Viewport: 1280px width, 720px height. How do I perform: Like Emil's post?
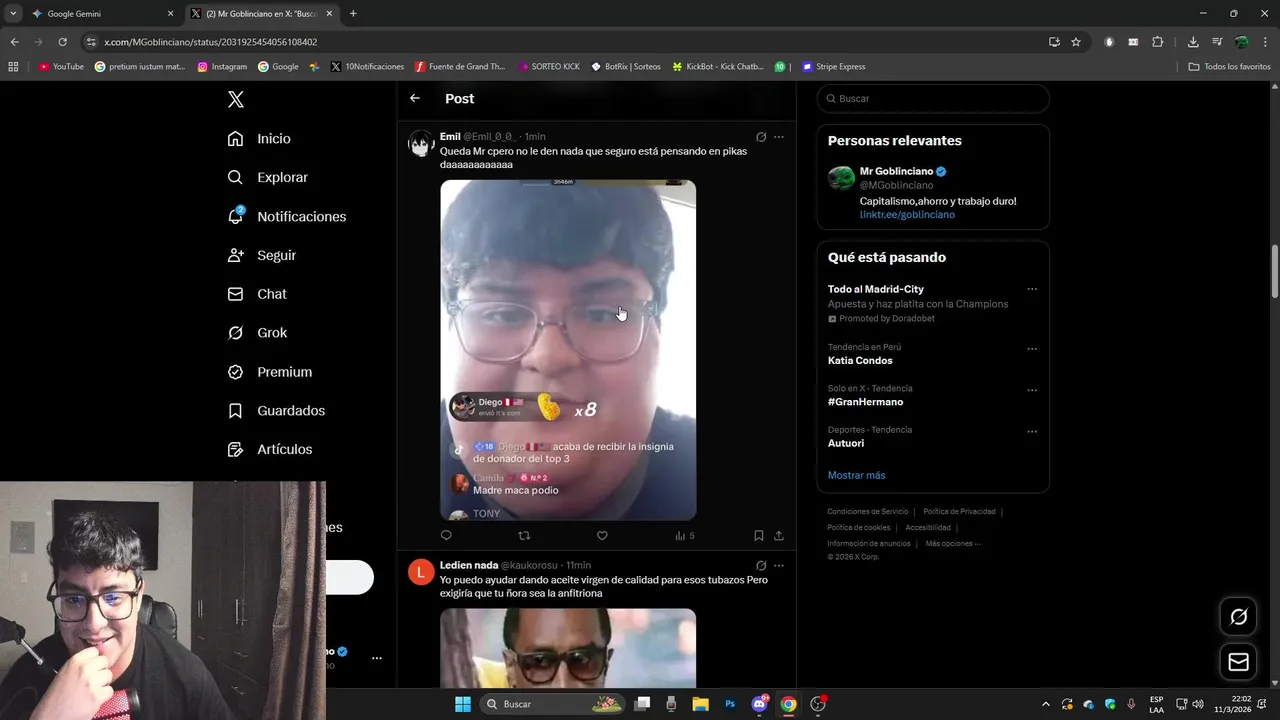click(x=602, y=536)
